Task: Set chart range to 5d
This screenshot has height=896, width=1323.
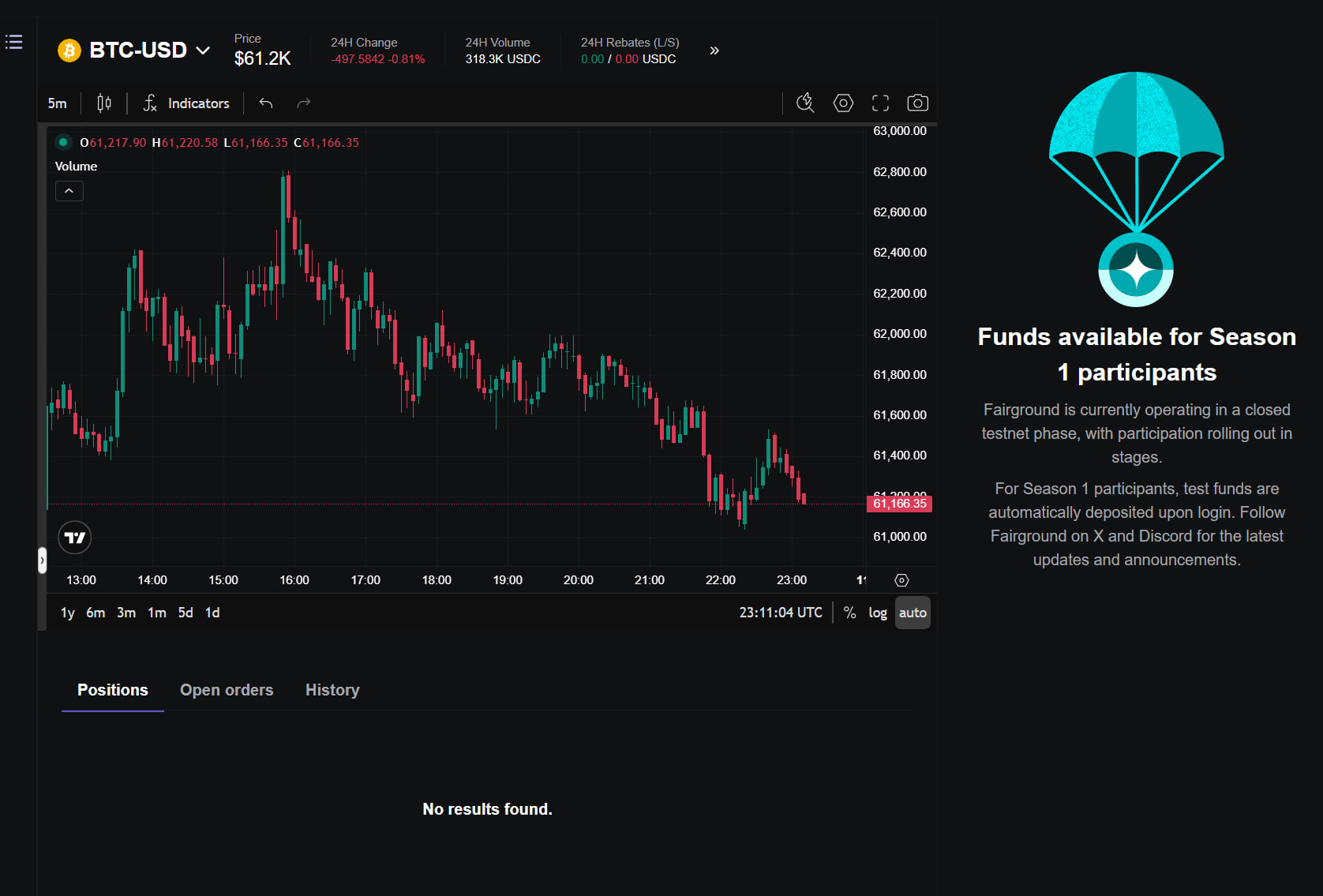Action: [x=186, y=613]
